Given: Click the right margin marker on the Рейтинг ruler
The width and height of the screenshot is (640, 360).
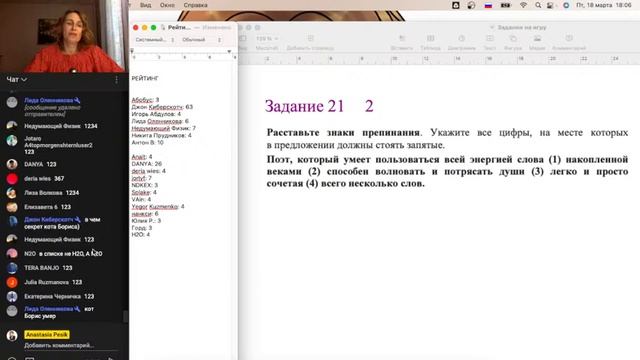Looking at the screenshot, I should pyautogui.click(x=229, y=51).
